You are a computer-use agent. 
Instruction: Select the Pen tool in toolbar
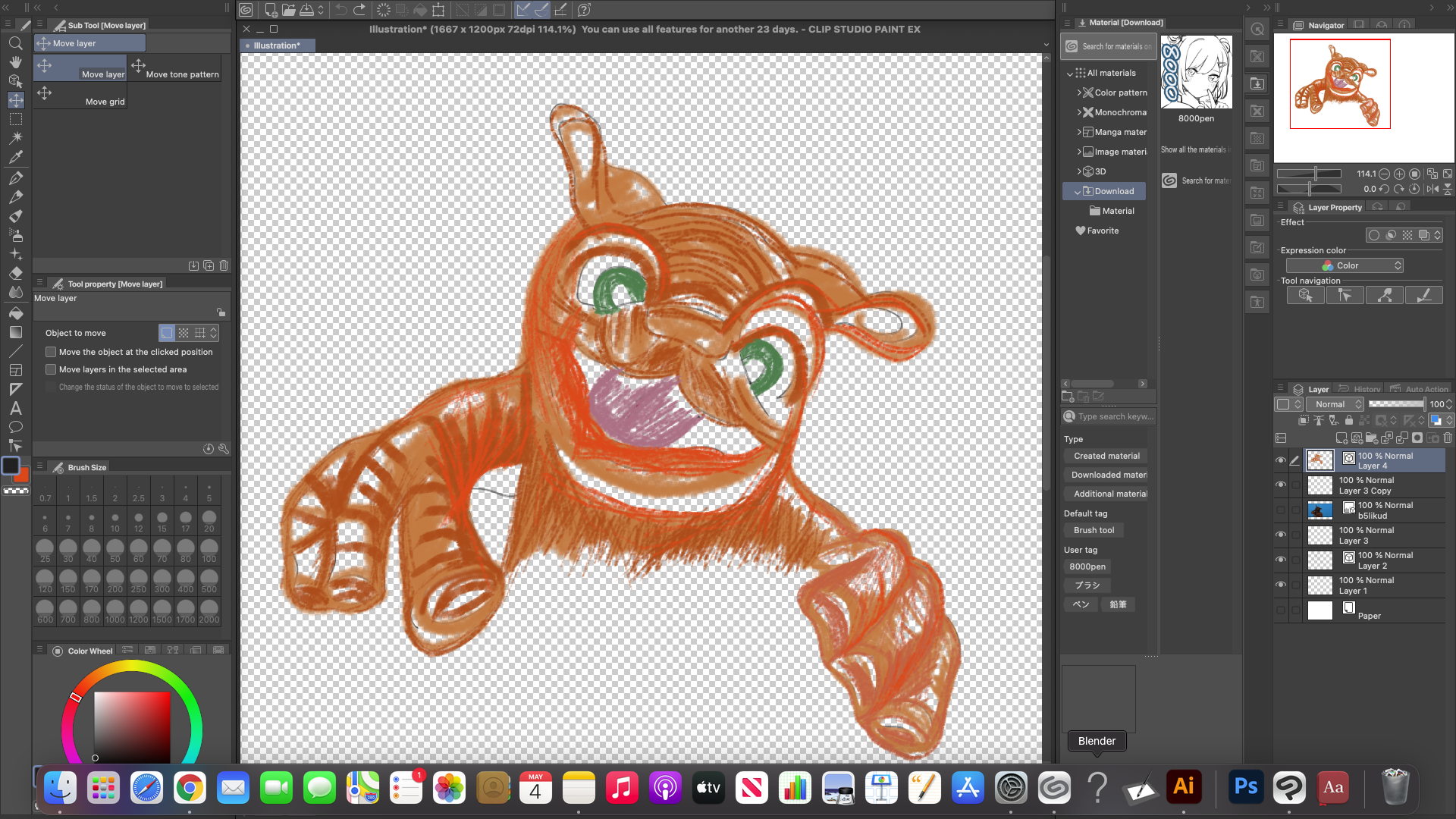15,177
